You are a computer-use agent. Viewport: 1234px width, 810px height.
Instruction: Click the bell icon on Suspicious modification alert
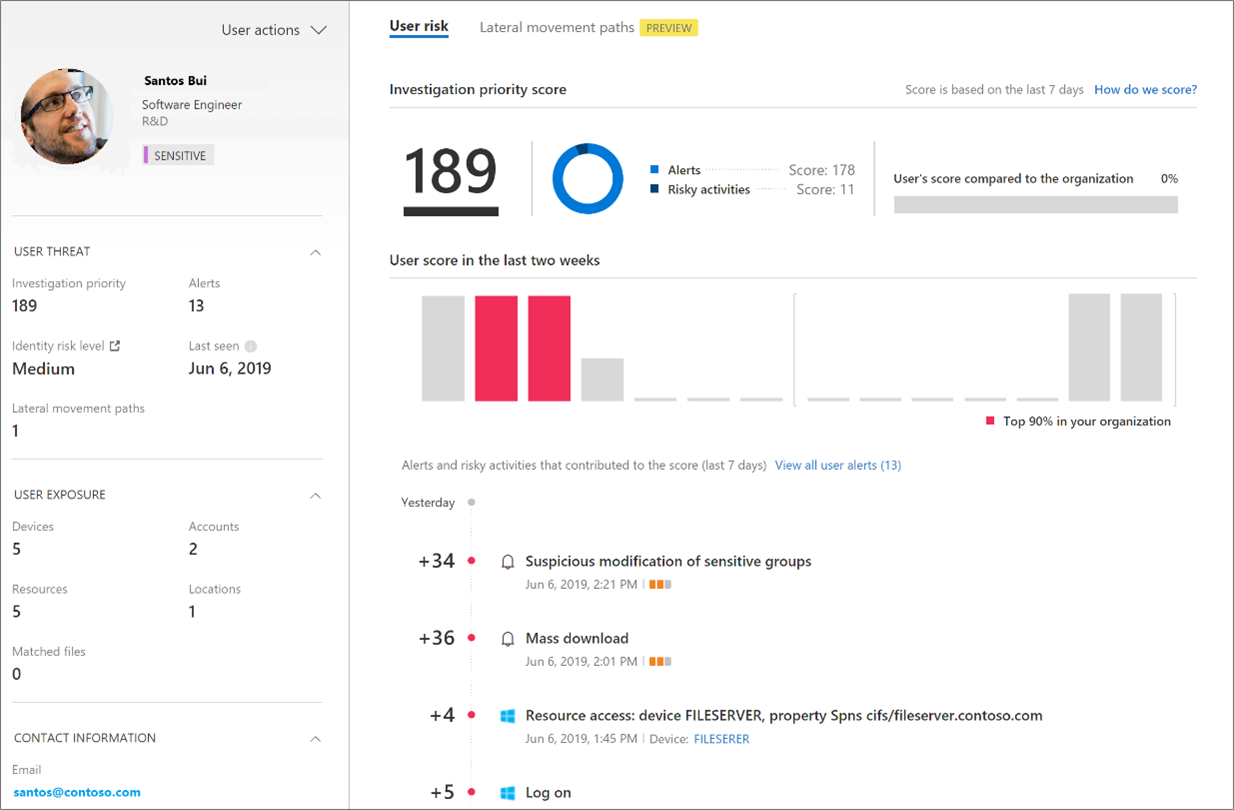[x=507, y=561]
